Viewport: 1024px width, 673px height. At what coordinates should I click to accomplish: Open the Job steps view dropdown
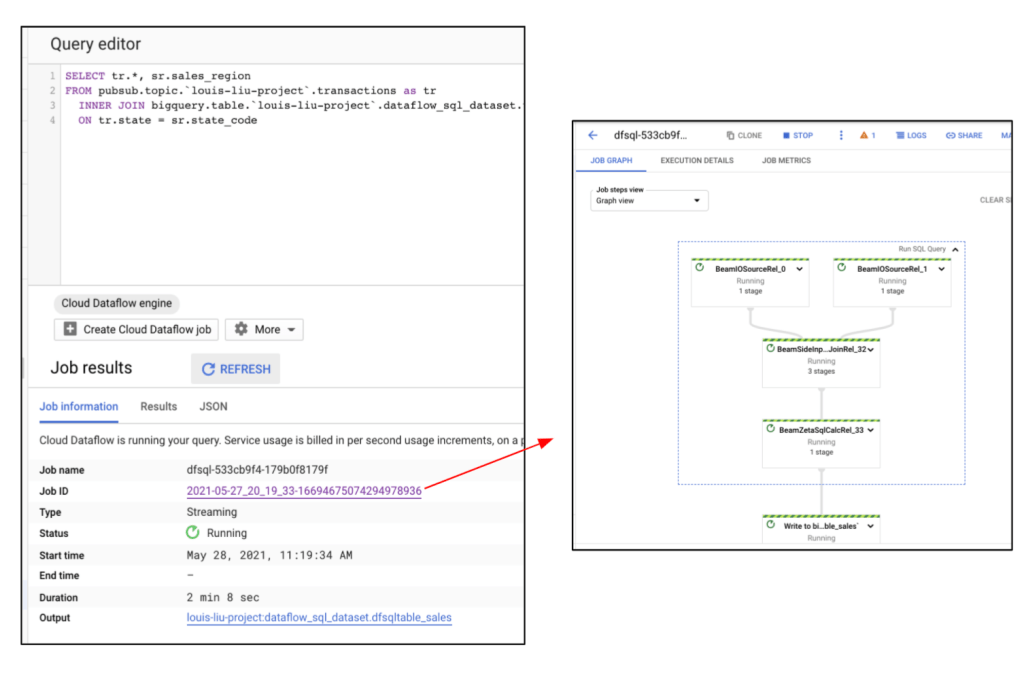pyautogui.click(x=649, y=200)
